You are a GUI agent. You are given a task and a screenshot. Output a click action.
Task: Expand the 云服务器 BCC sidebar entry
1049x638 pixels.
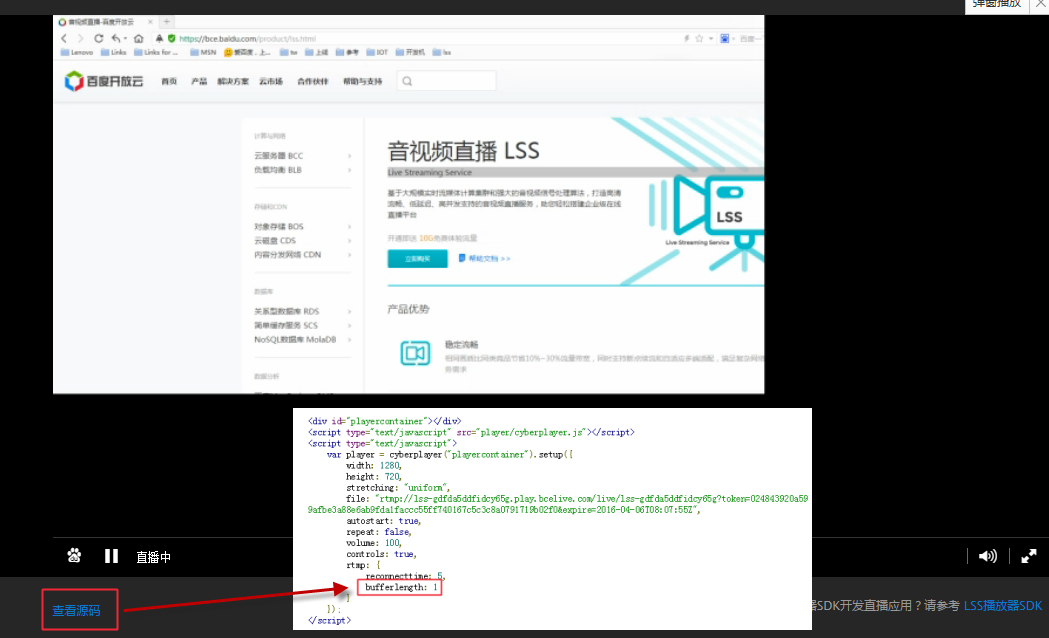point(302,156)
